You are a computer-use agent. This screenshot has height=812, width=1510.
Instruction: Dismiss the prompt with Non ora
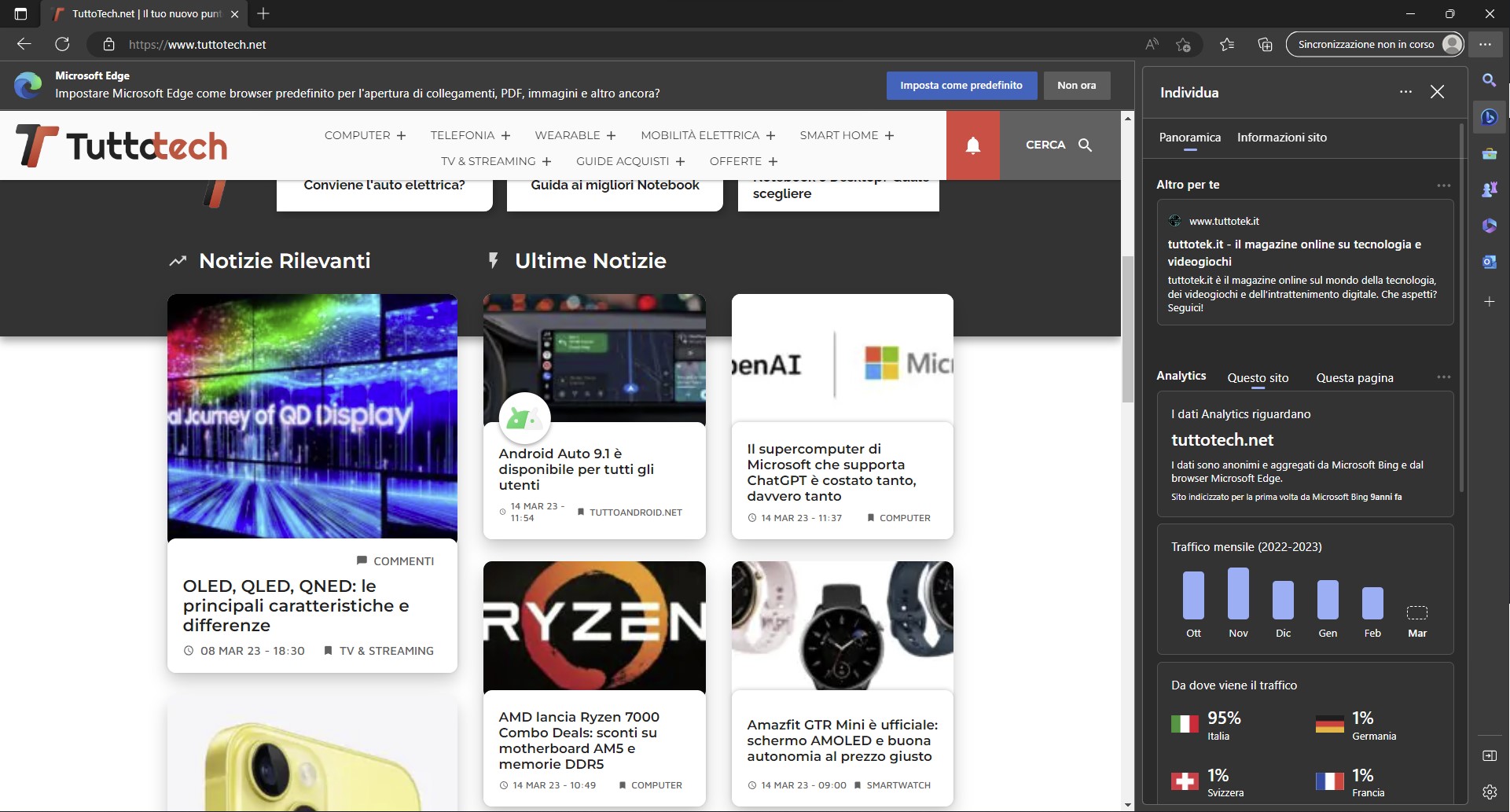pyautogui.click(x=1076, y=86)
